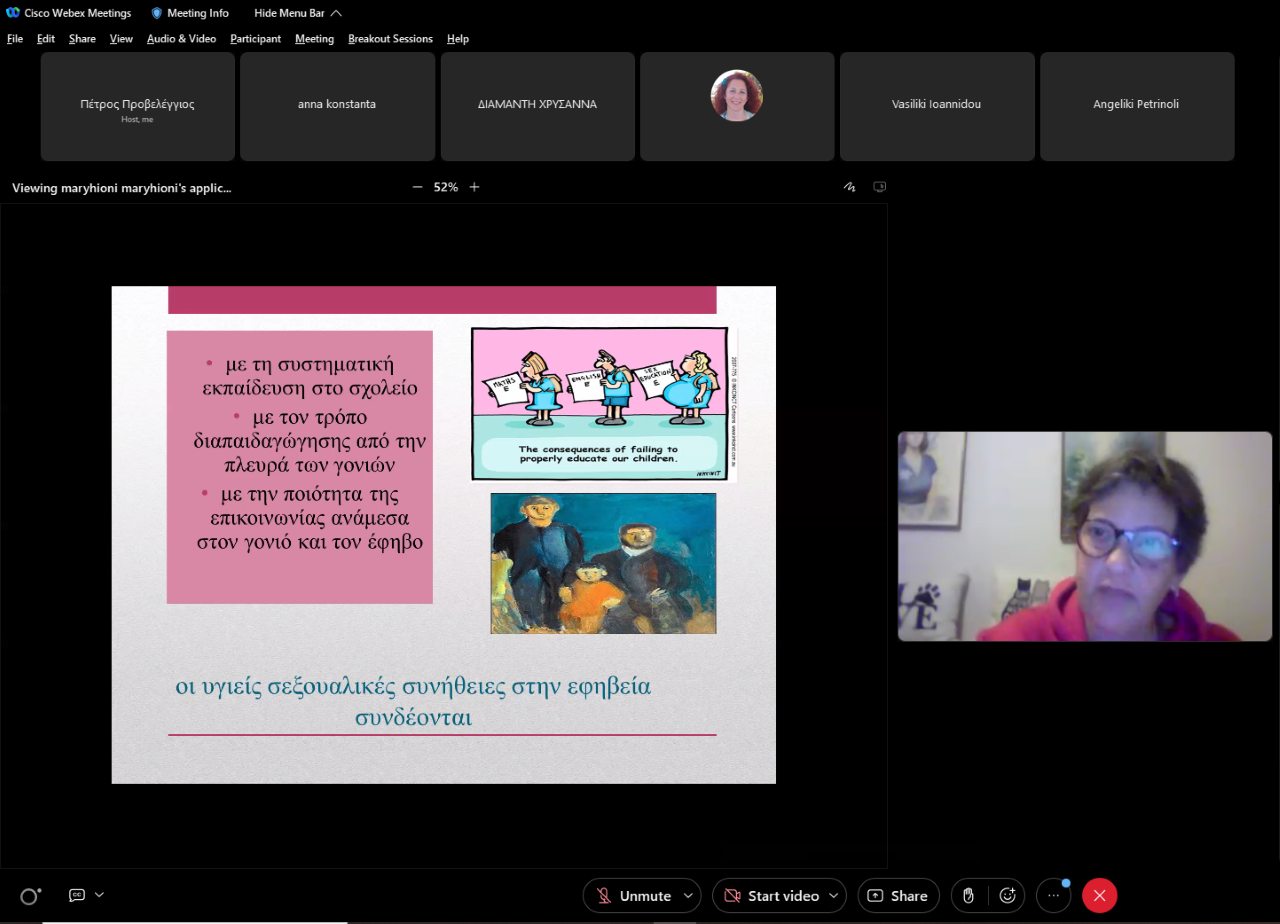Open the Breakout Sessions menu

click(x=390, y=39)
